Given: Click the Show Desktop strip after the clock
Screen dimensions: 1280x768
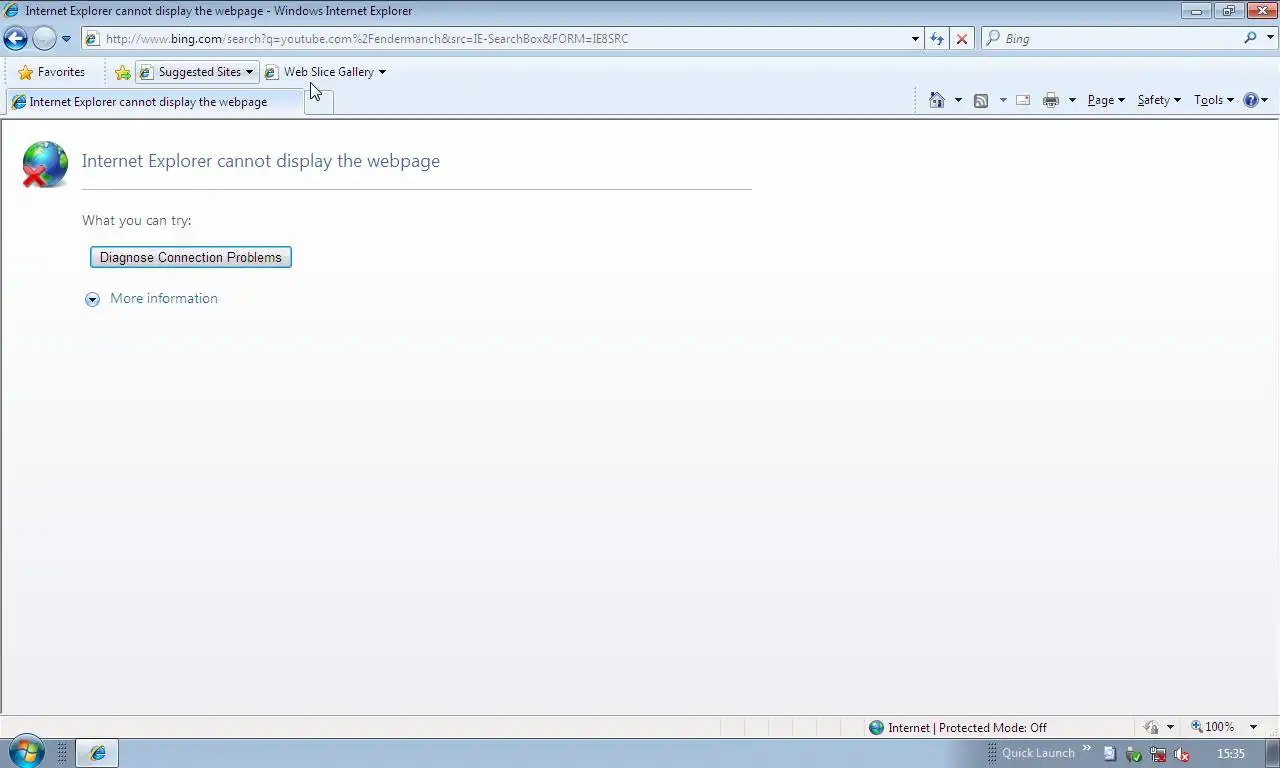Looking at the screenshot, I should 1272,753.
